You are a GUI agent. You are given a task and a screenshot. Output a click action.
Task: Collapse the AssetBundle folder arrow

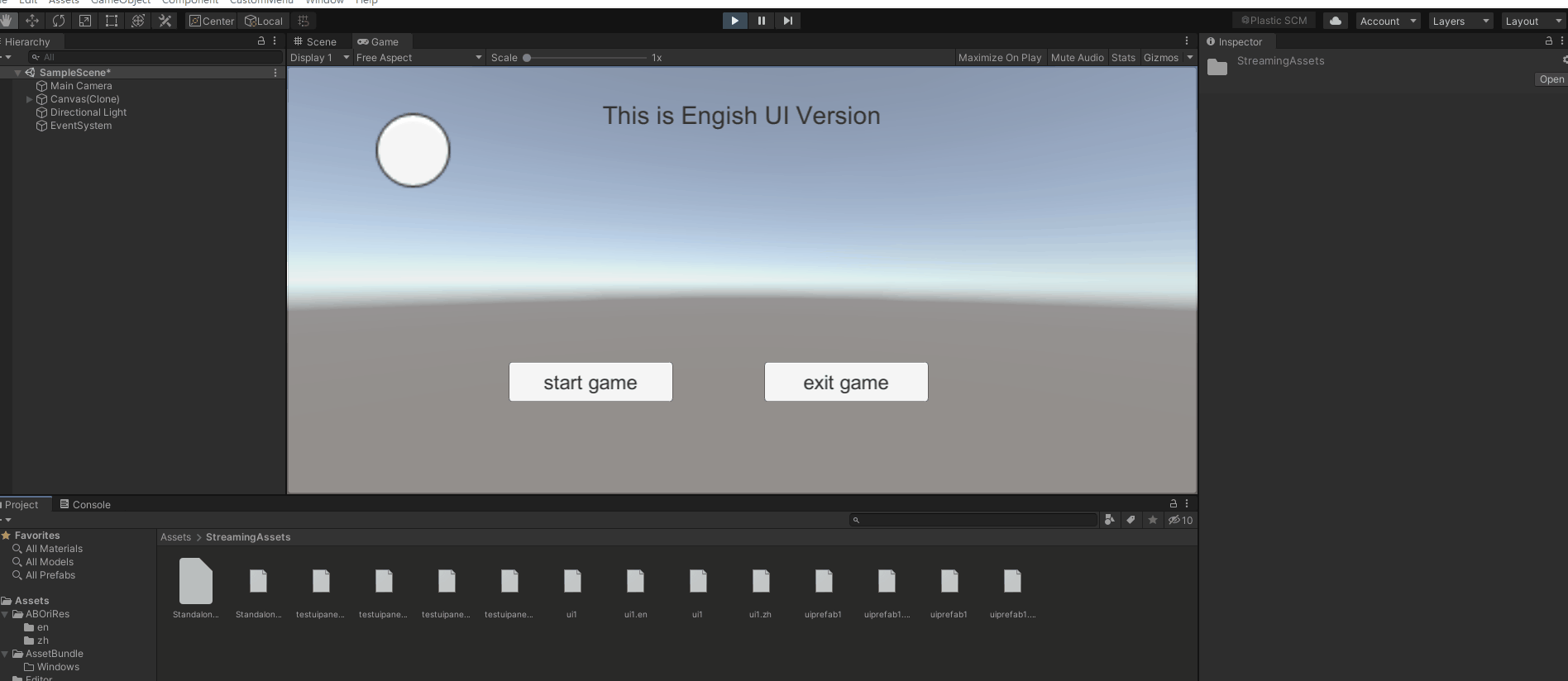5,654
